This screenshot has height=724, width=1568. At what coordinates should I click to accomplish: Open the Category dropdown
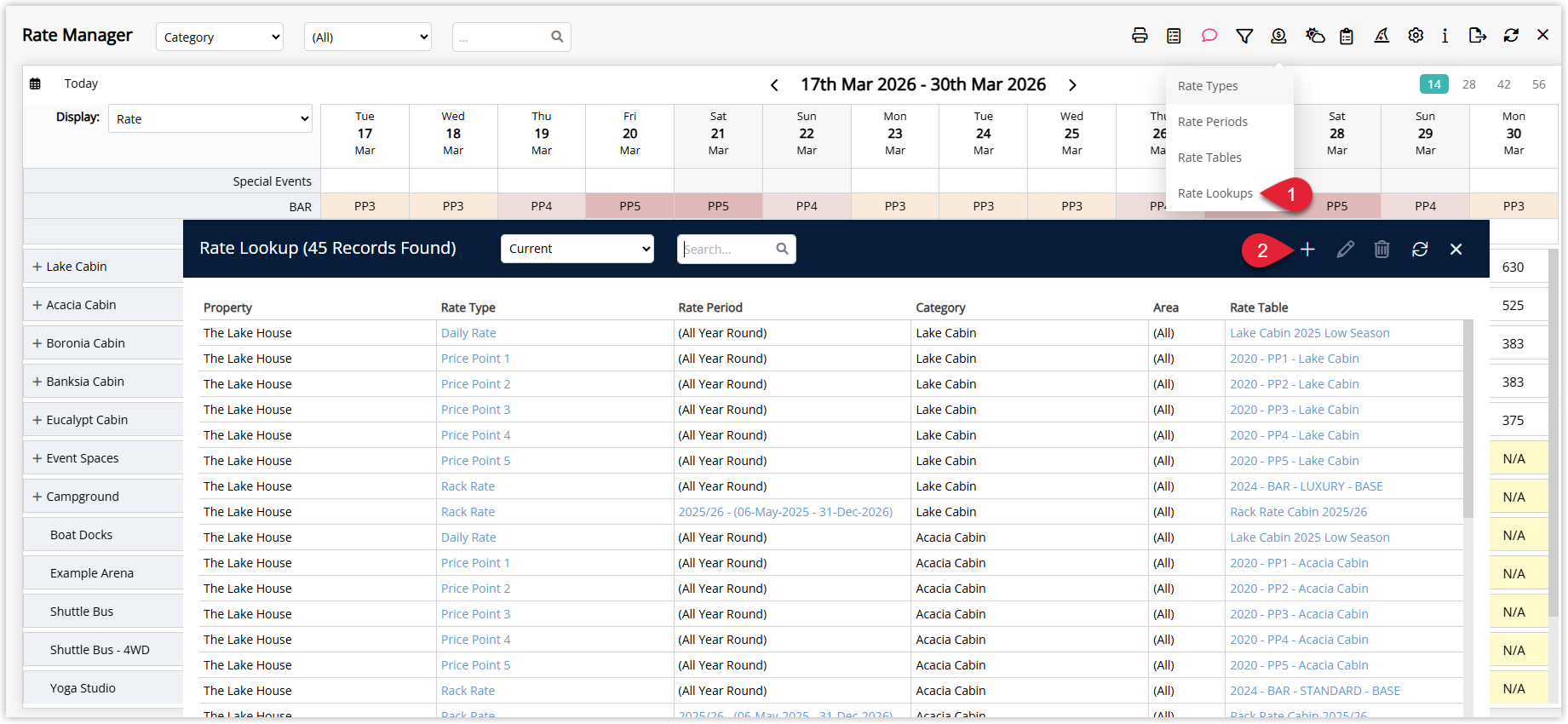[x=220, y=37]
